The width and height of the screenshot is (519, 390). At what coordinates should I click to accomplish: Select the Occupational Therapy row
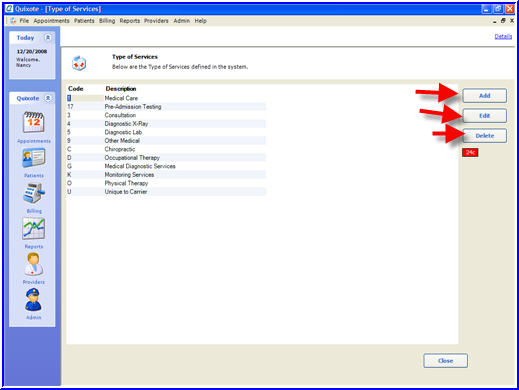pyautogui.click(x=166, y=158)
